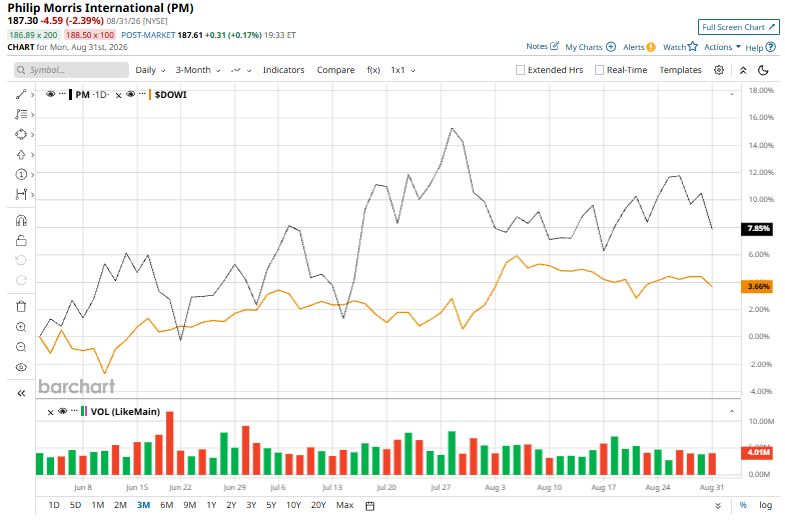The image size is (785, 522).
Task: Activate the magnet snap tool
Action: click(x=21, y=220)
